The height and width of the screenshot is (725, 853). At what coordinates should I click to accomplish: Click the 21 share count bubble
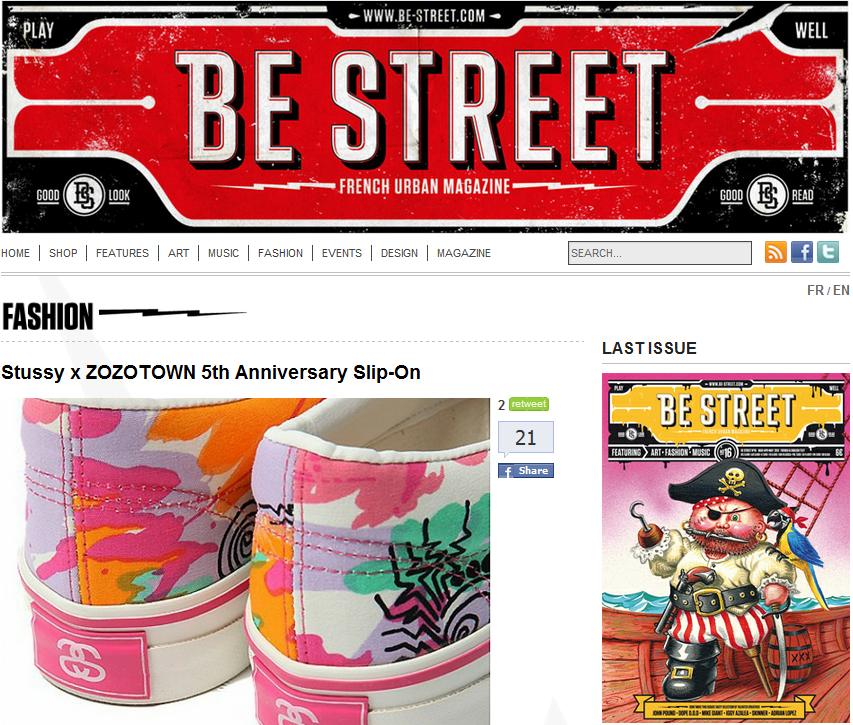pos(526,438)
